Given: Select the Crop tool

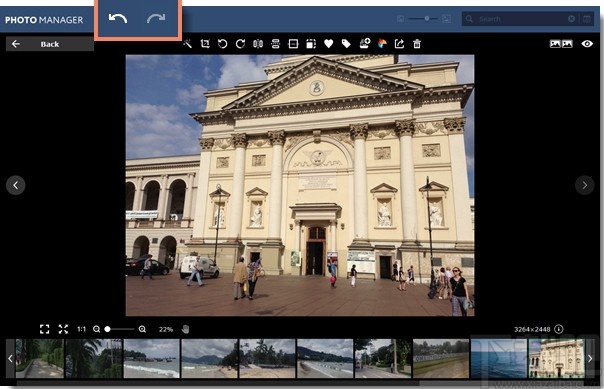Looking at the screenshot, I should [x=205, y=44].
